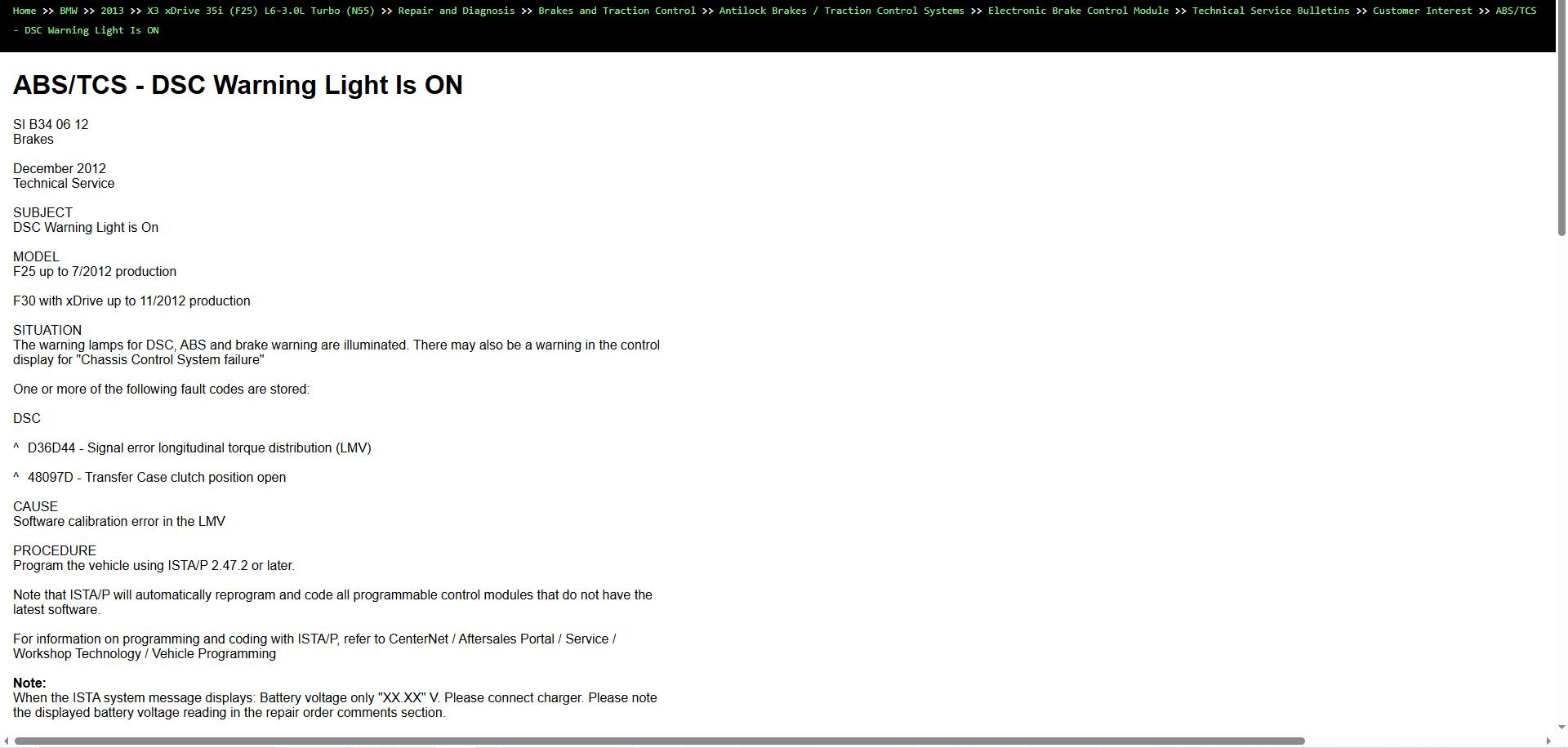
Task: Click 'Software calibration error in the LMV' text
Action: click(119, 521)
